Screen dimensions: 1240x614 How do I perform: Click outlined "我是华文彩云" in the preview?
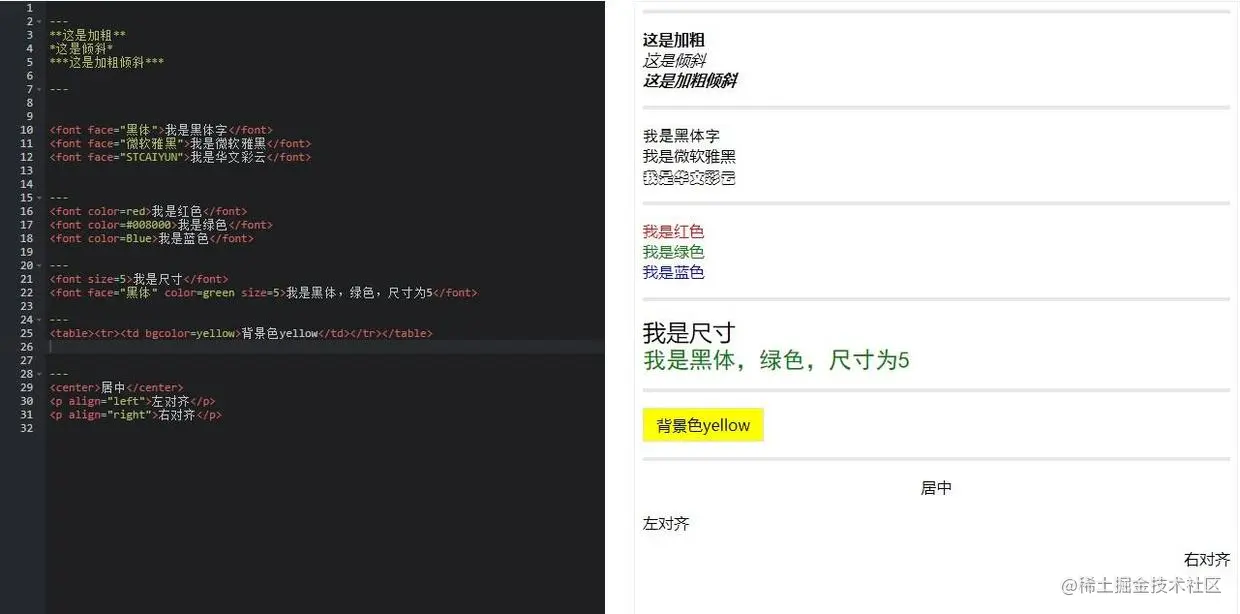[x=689, y=178]
